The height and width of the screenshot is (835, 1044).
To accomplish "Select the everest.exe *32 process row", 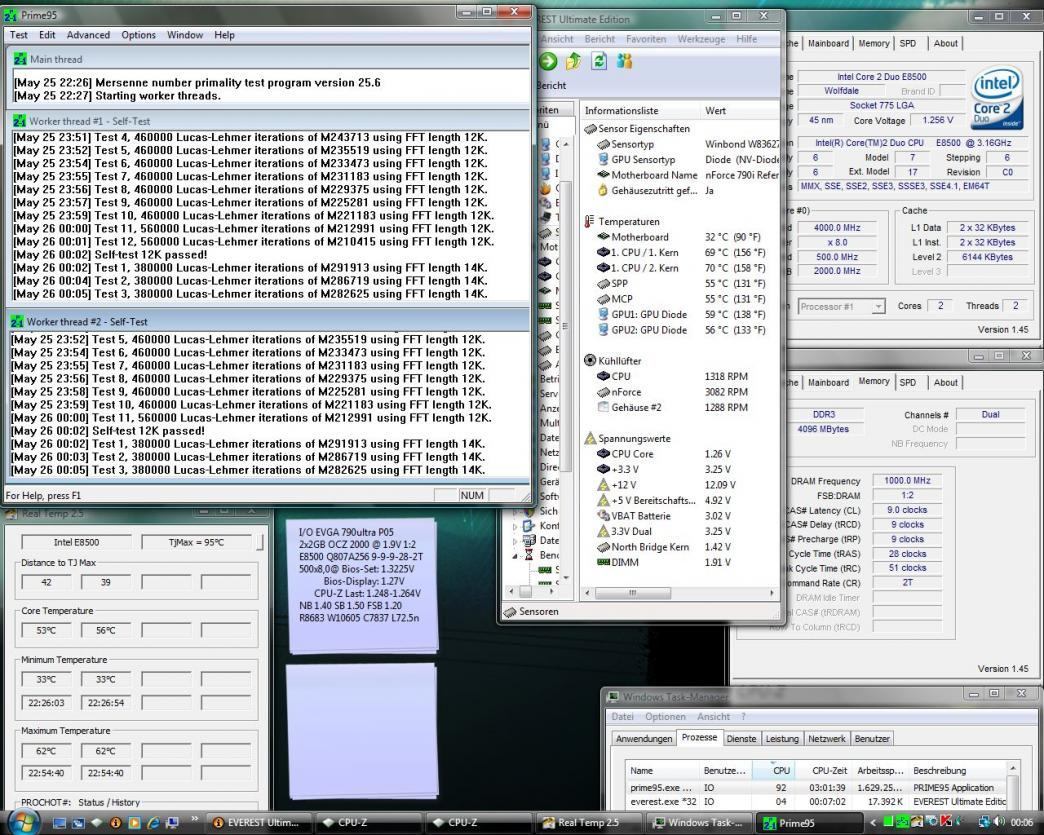I will coord(816,802).
